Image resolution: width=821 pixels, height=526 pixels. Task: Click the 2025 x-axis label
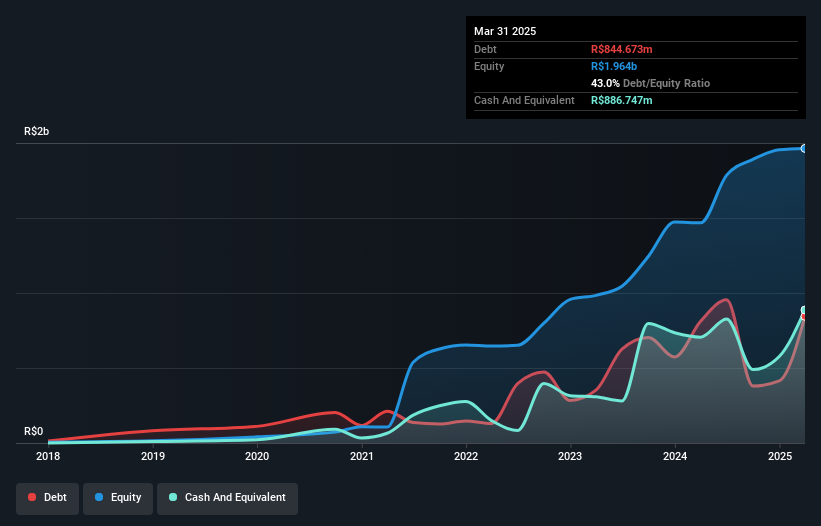[x=780, y=456]
